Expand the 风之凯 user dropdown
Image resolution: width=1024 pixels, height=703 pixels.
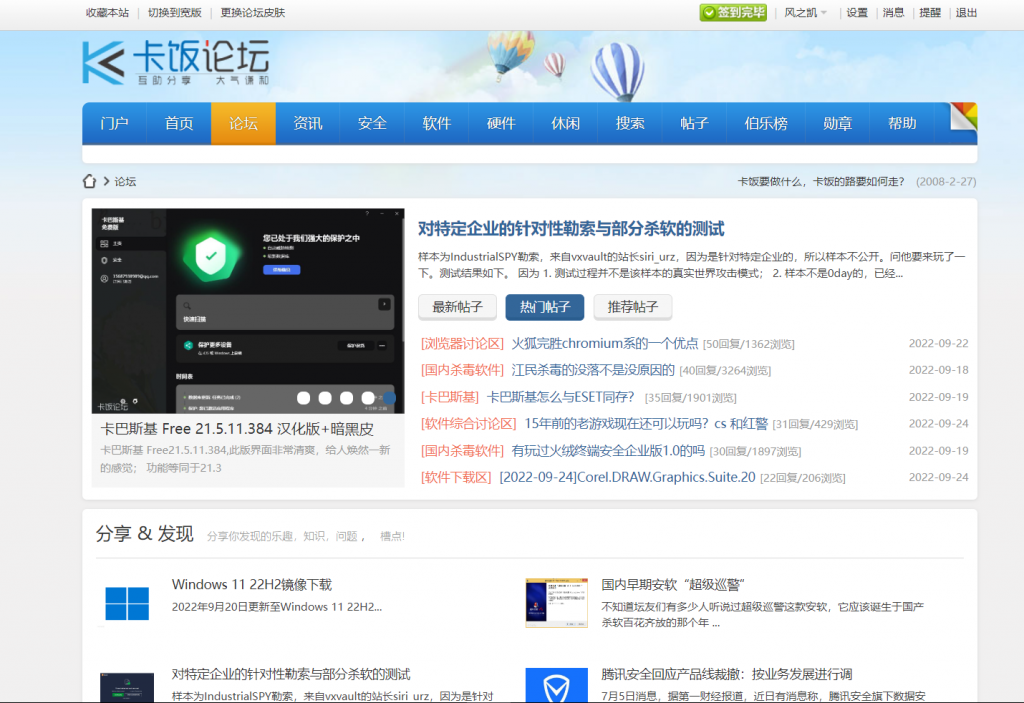click(x=805, y=12)
